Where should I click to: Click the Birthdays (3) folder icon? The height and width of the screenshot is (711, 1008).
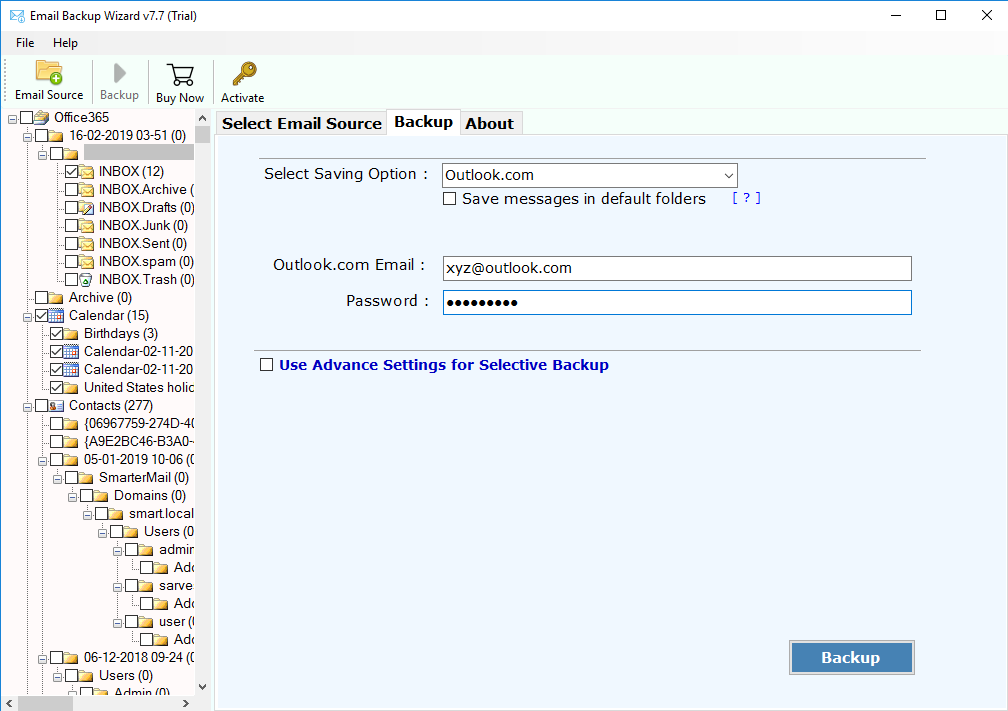click(x=71, y=334)
